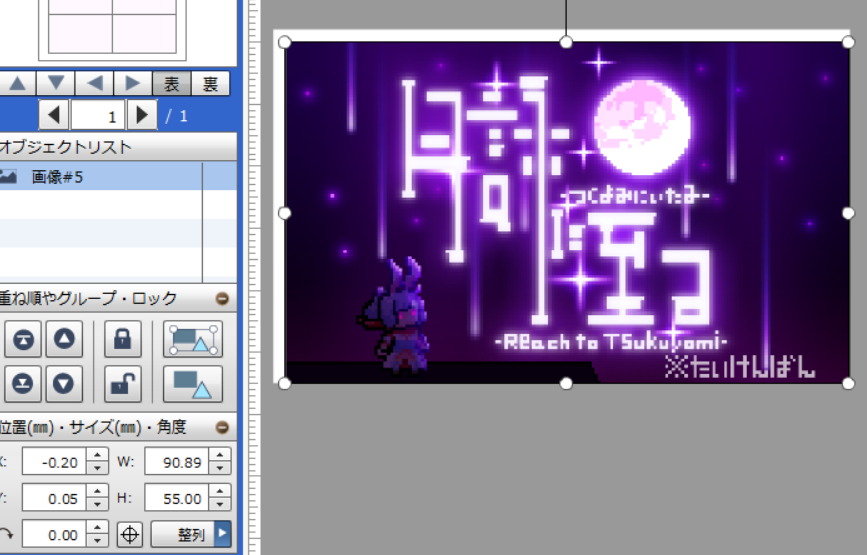Screen dimensions: 867x555
Task: Click the top-right image resize handle
Action: 848,42
